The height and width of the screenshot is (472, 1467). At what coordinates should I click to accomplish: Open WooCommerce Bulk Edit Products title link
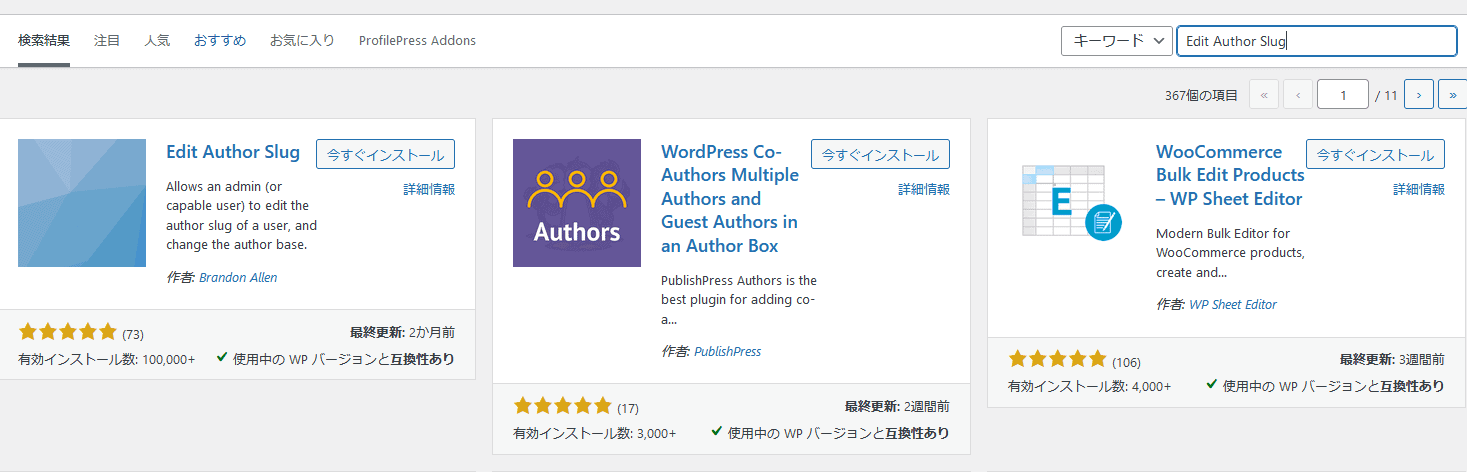[x=1230, y=175]
